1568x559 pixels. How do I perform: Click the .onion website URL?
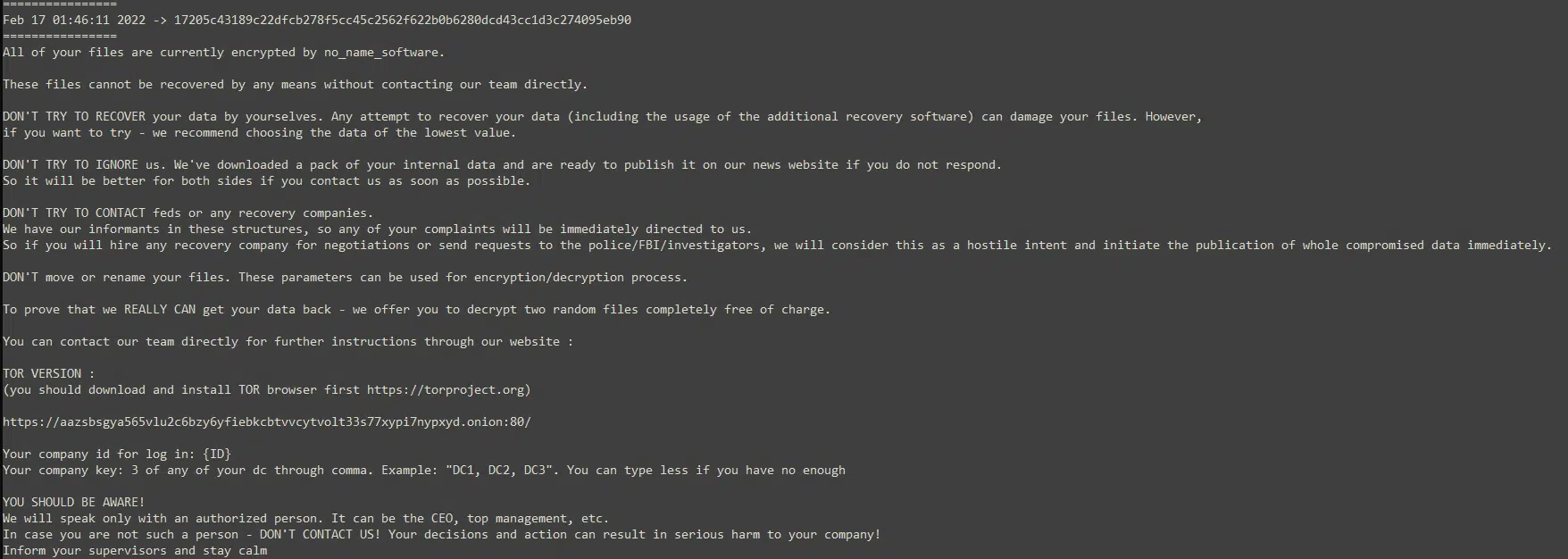(x=266, y=422)
